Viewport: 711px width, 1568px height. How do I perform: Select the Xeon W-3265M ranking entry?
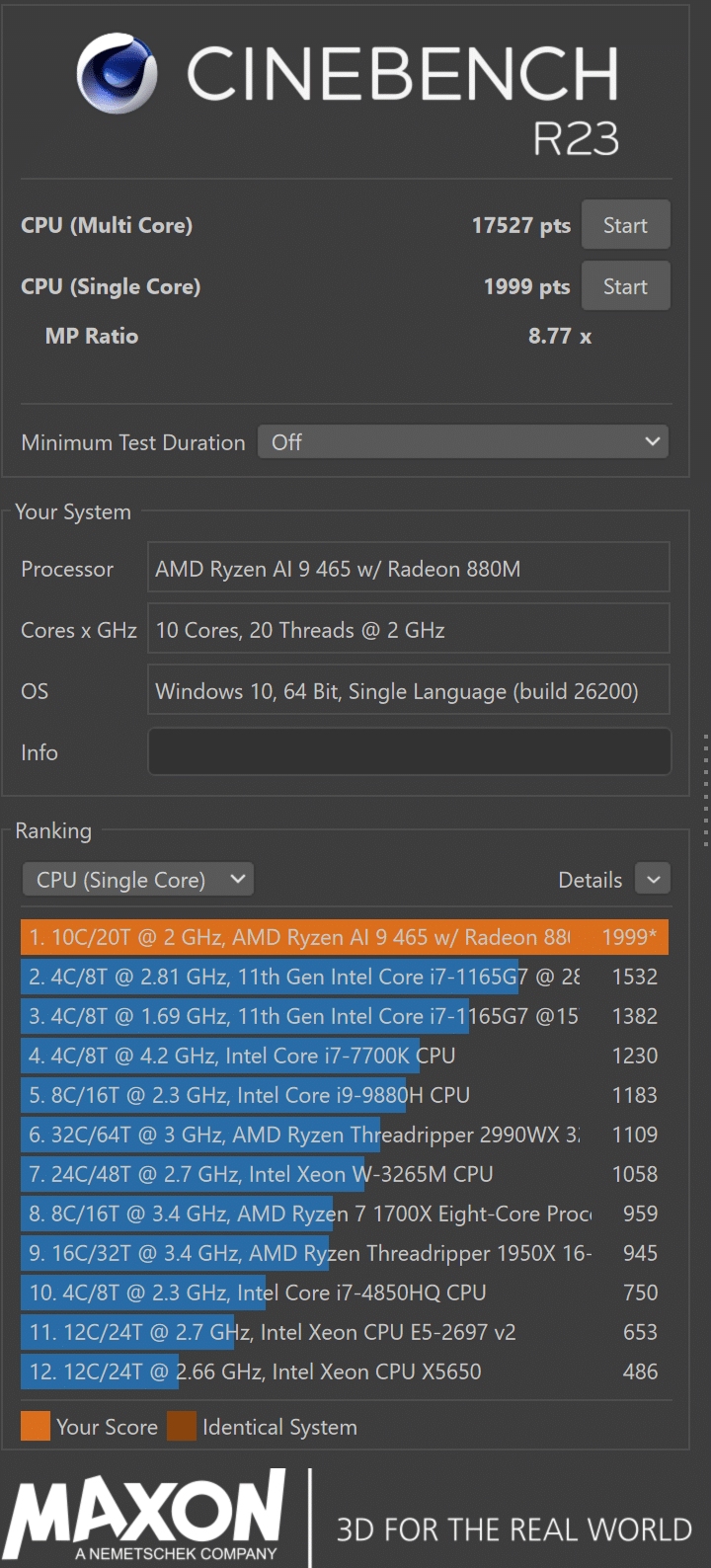click(344, 1174)
